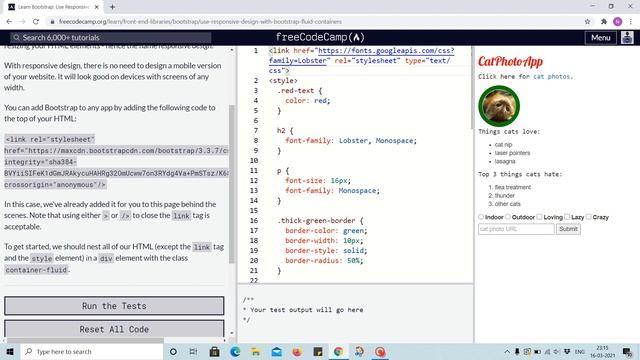Click the cat photos link in preview
Screen dimensions: 640x360
tap(552, 76)
